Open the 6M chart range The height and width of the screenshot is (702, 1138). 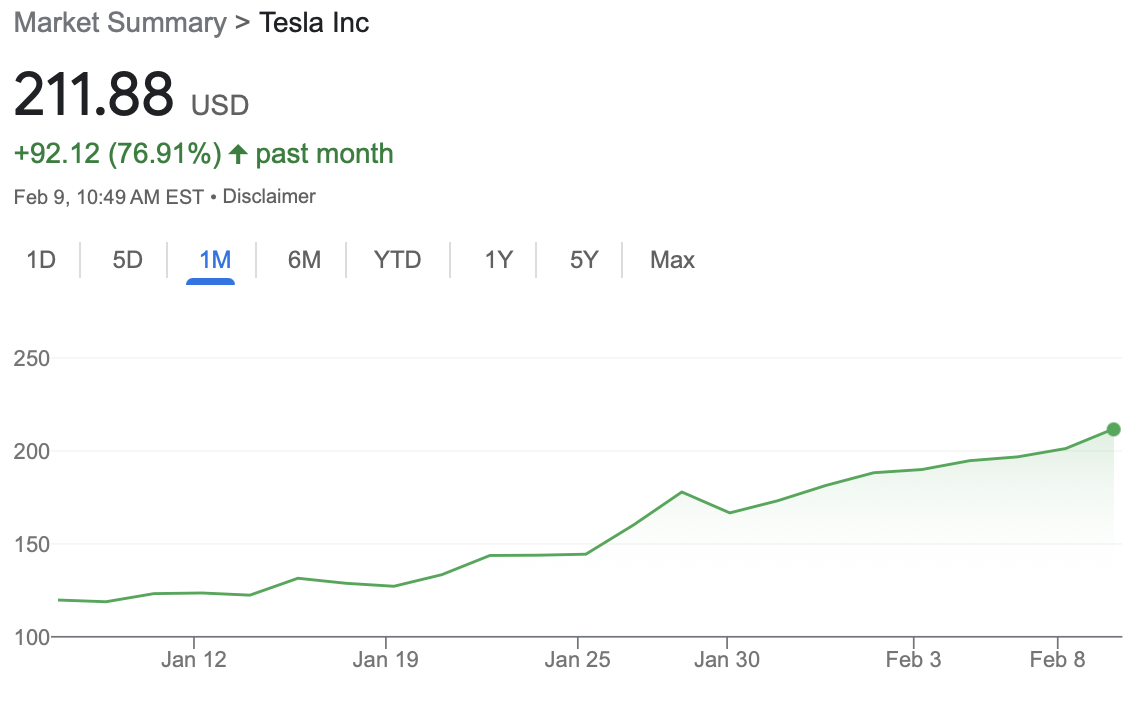click(304, 261)
